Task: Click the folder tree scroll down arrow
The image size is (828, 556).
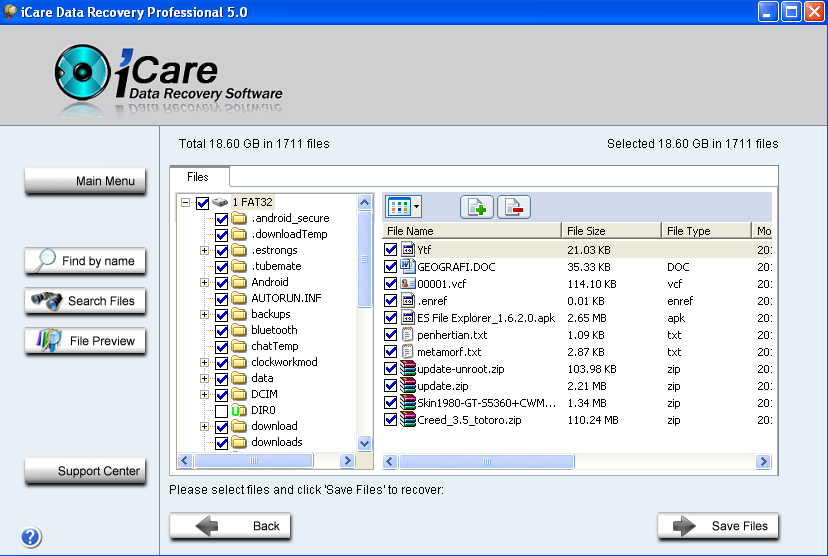Action: point(364,444)
